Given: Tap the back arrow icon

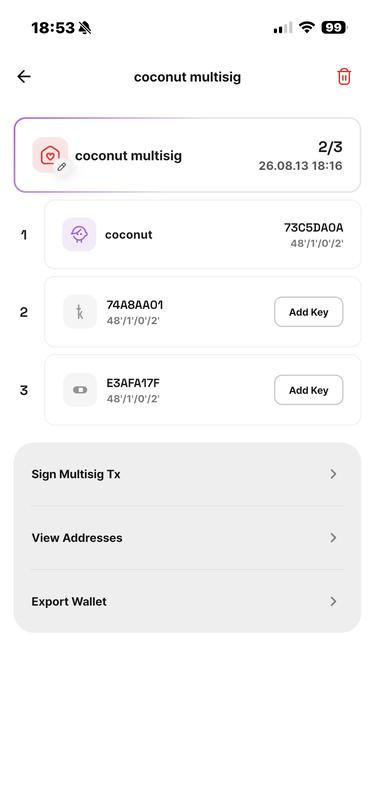Looking at the screenshot, I should tap(24, 77).
